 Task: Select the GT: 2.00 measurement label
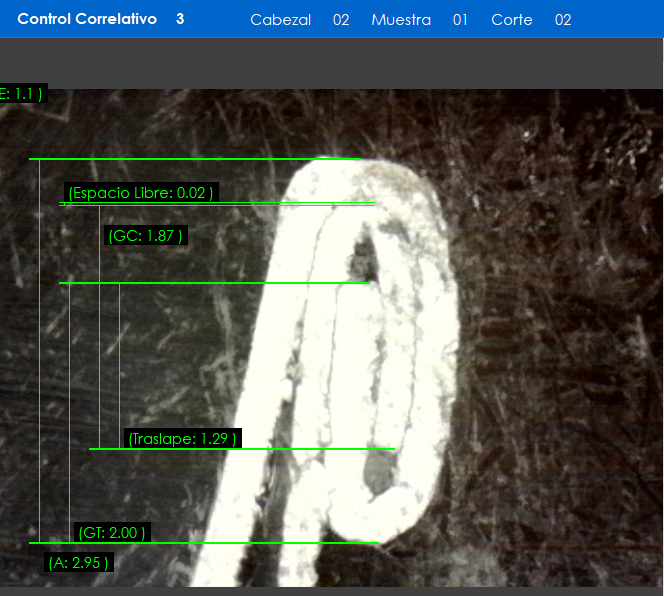pos(113,532)
